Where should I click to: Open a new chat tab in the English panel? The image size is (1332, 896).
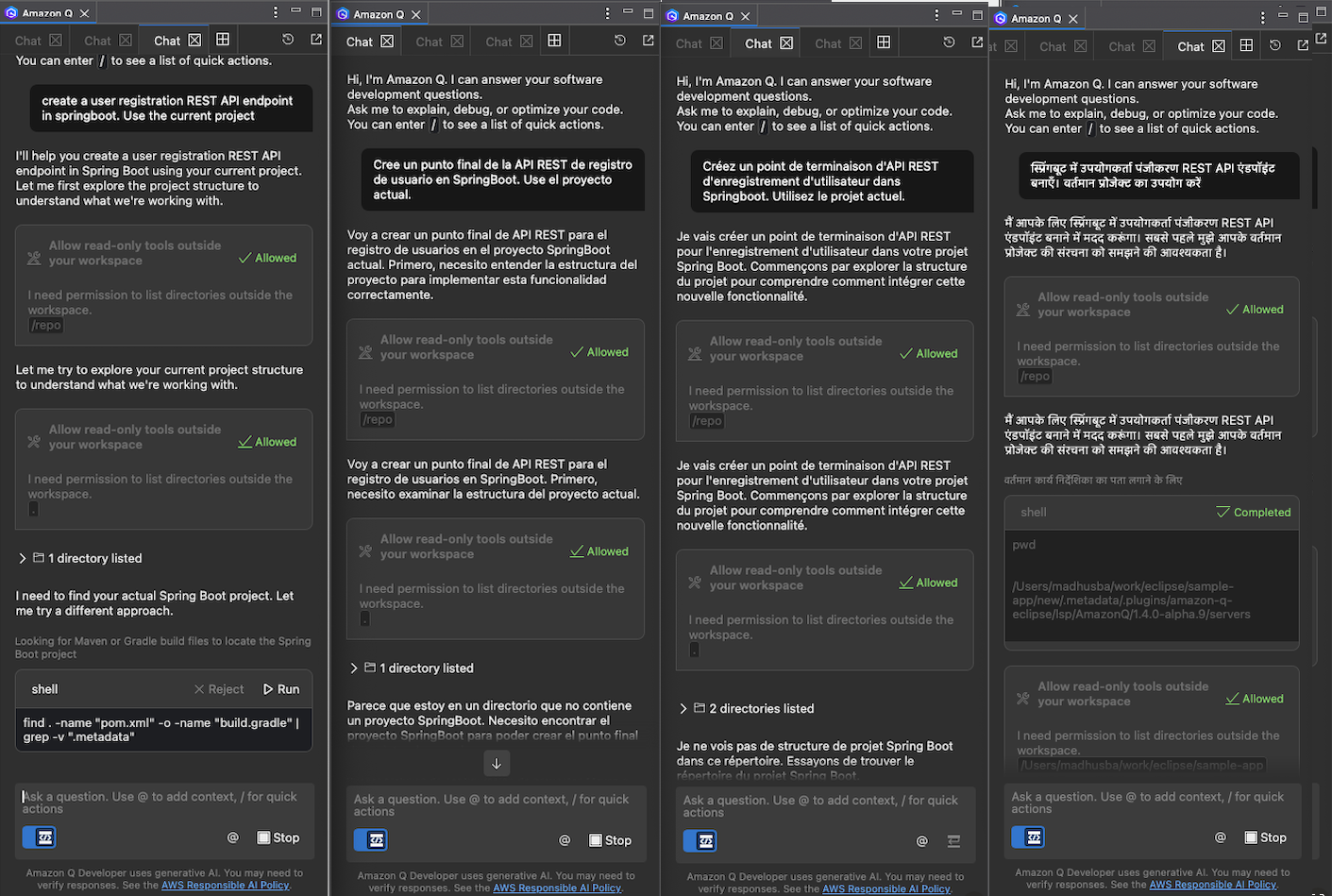tap(223, 40)
